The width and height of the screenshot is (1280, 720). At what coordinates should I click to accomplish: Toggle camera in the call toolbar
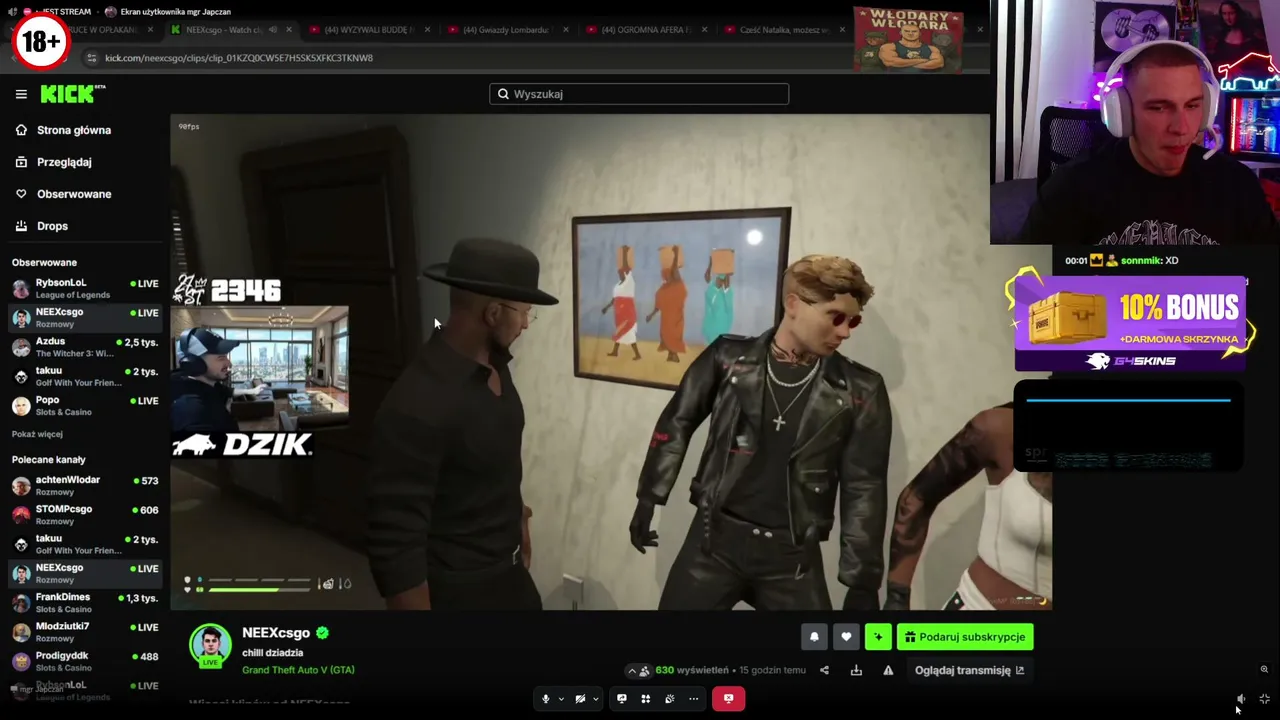pos(580,699)
